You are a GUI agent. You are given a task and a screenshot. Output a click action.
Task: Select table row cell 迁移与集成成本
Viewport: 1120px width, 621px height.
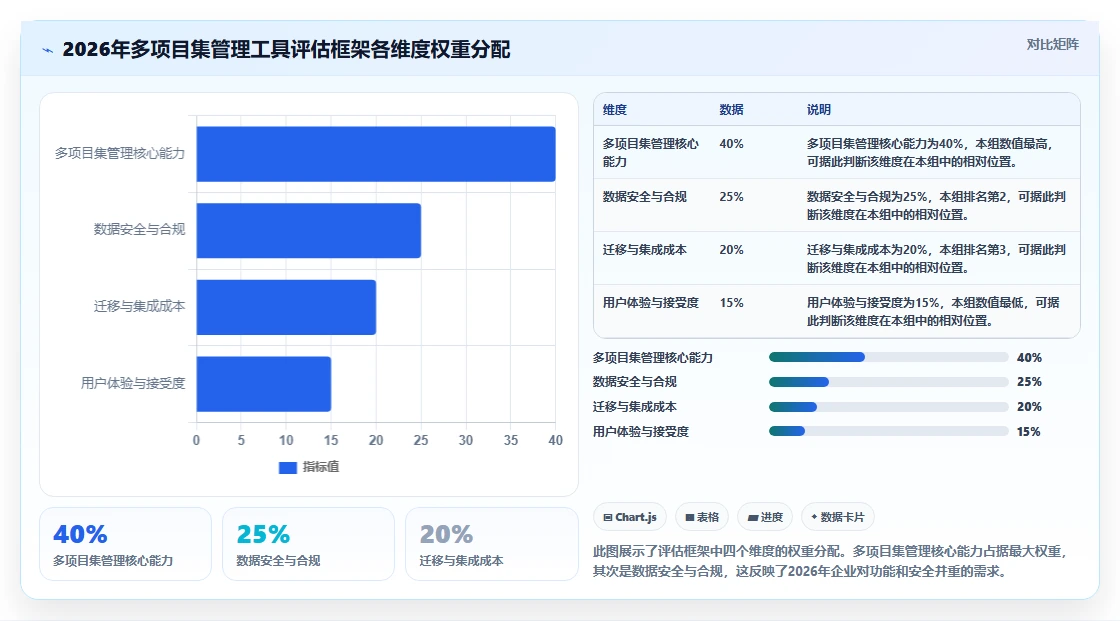pyautogui.click(x=644, y=249)
